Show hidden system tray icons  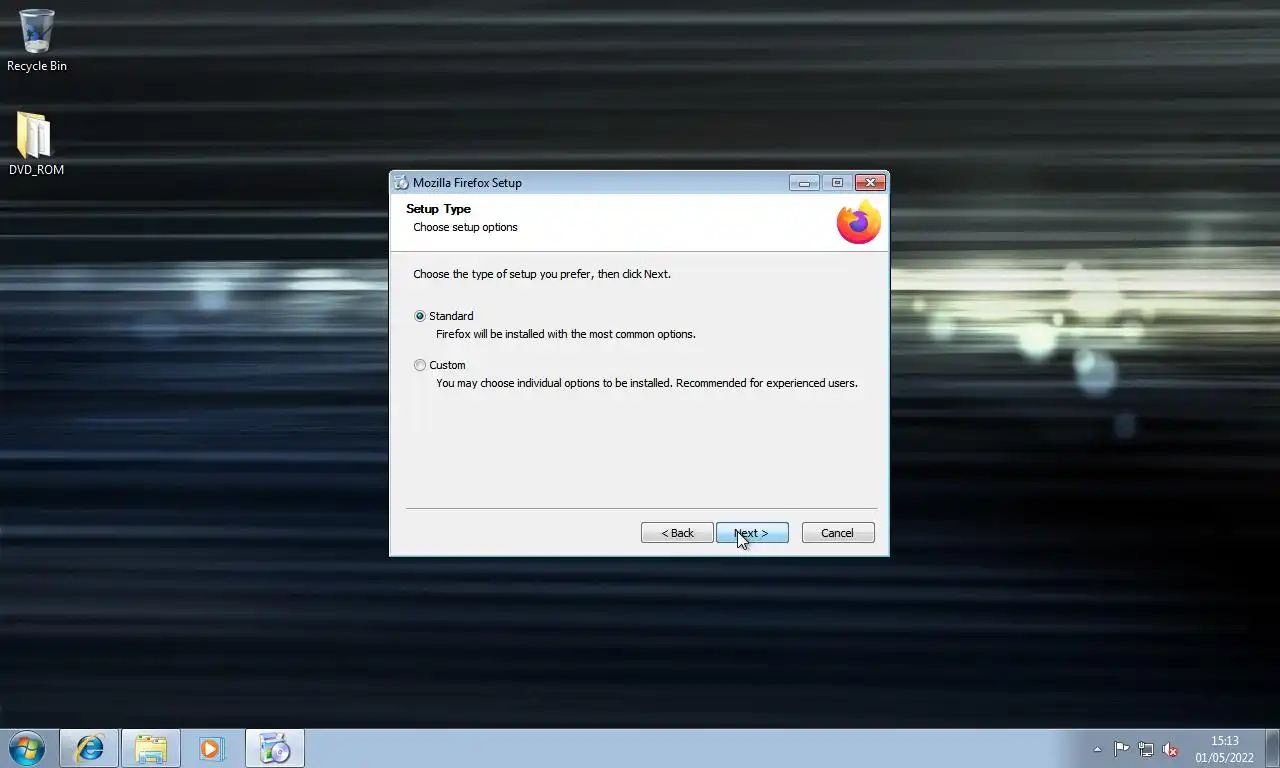click(x=1097, y=749)
